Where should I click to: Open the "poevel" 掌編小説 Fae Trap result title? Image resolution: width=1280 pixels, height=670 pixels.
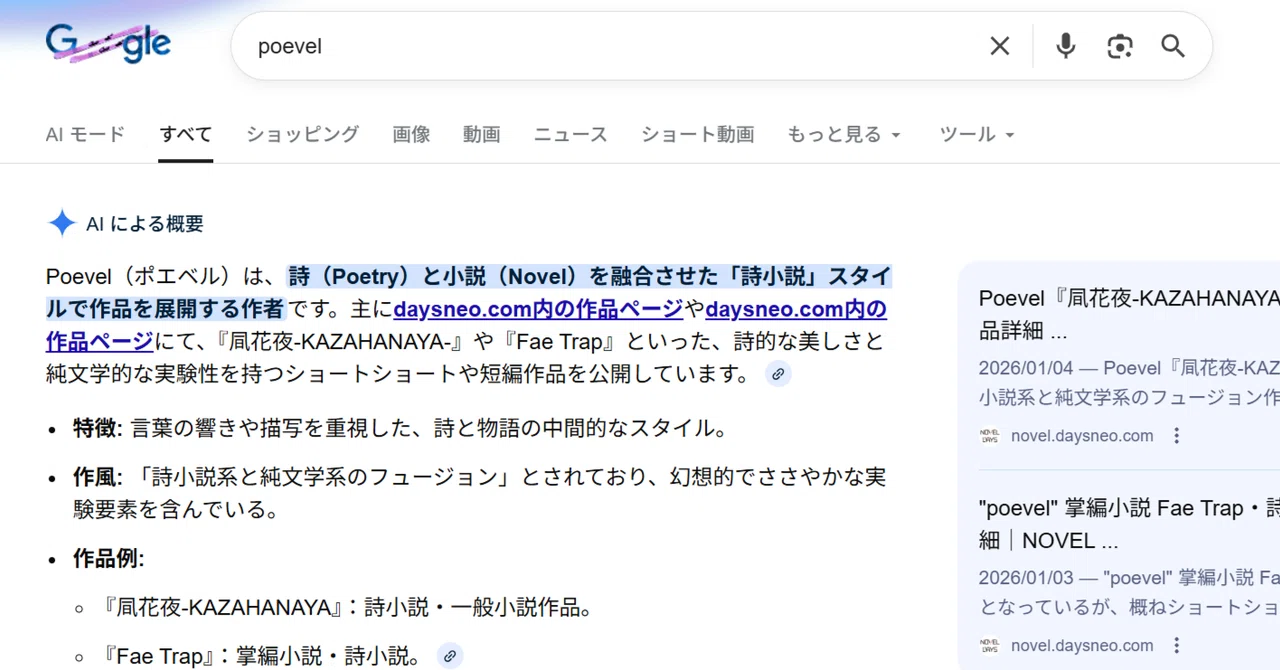pyautogui.click(x=1129, y=524)
